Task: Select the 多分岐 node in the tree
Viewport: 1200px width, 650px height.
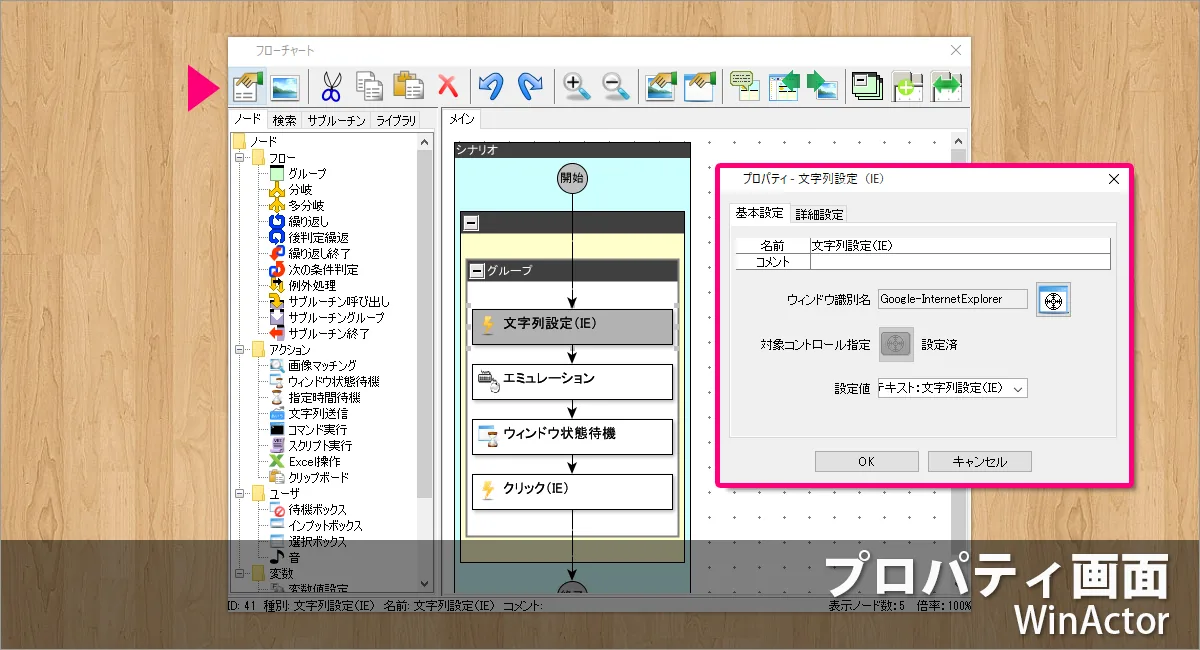Action: coord(306,206)
